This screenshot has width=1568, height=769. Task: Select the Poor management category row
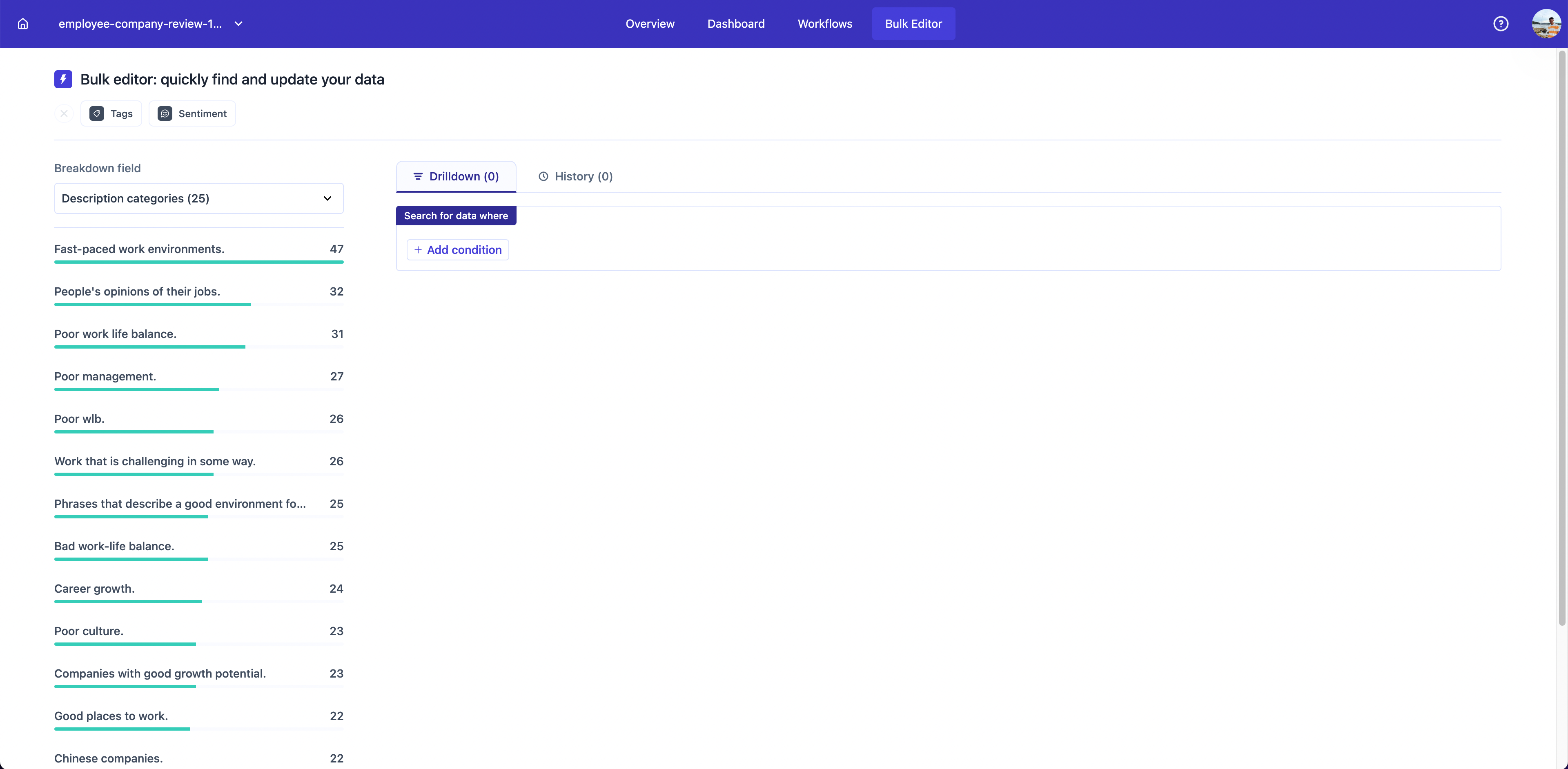(198, 377)
